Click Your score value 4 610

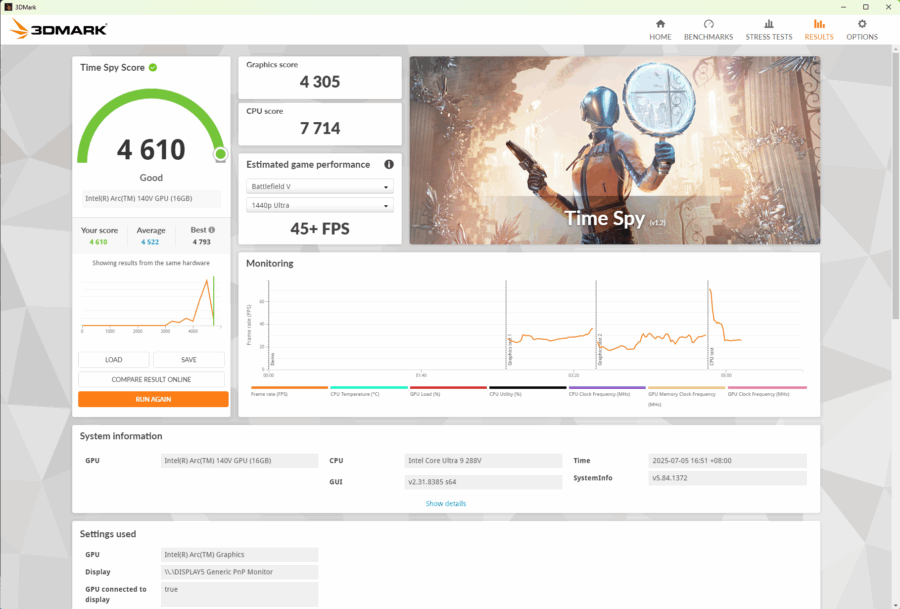click(98, 242)
